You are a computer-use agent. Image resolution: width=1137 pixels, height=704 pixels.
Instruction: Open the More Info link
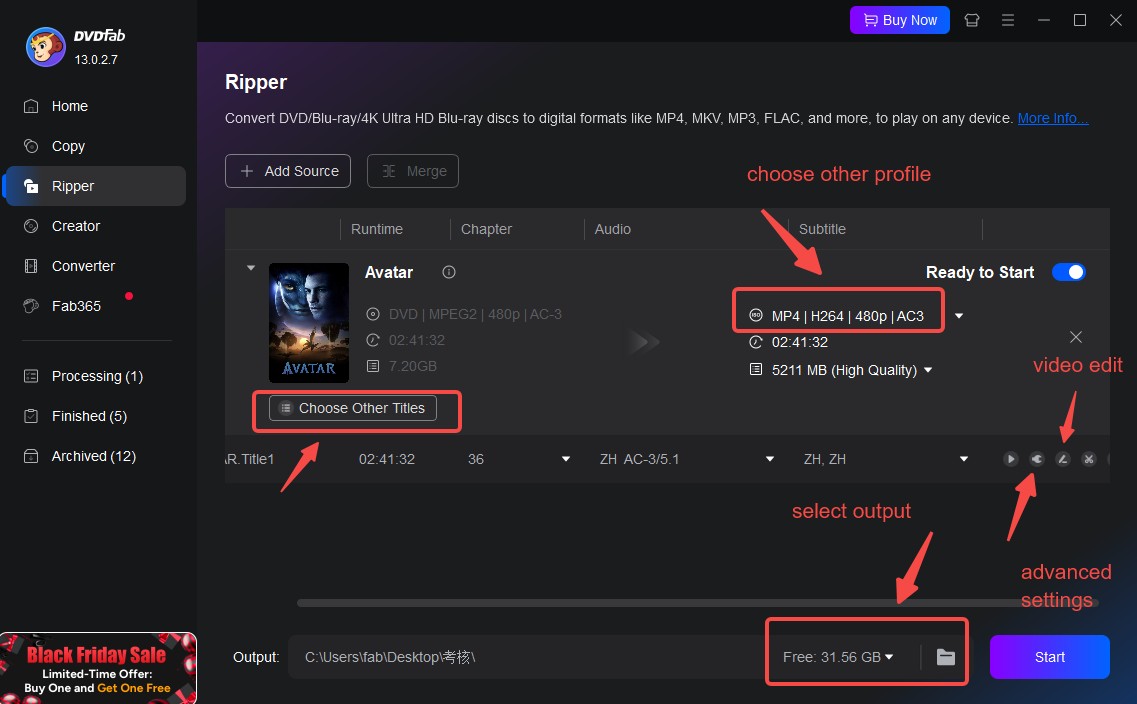click(x=1052, y=117)
